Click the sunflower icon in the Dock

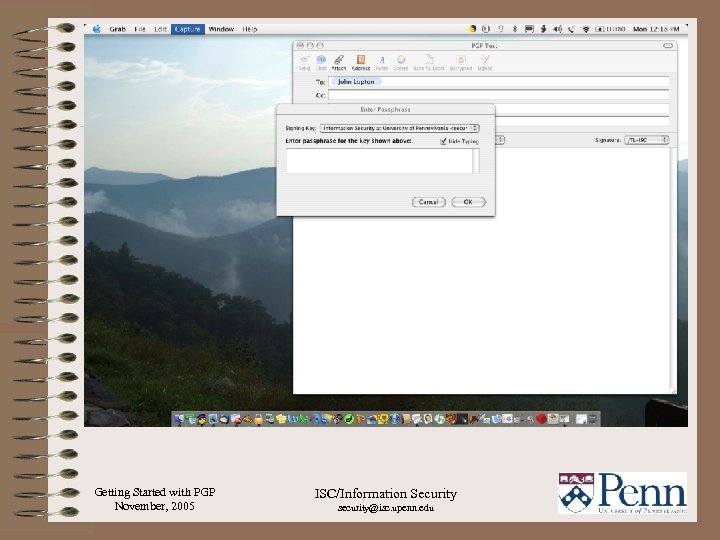(382, 419)
